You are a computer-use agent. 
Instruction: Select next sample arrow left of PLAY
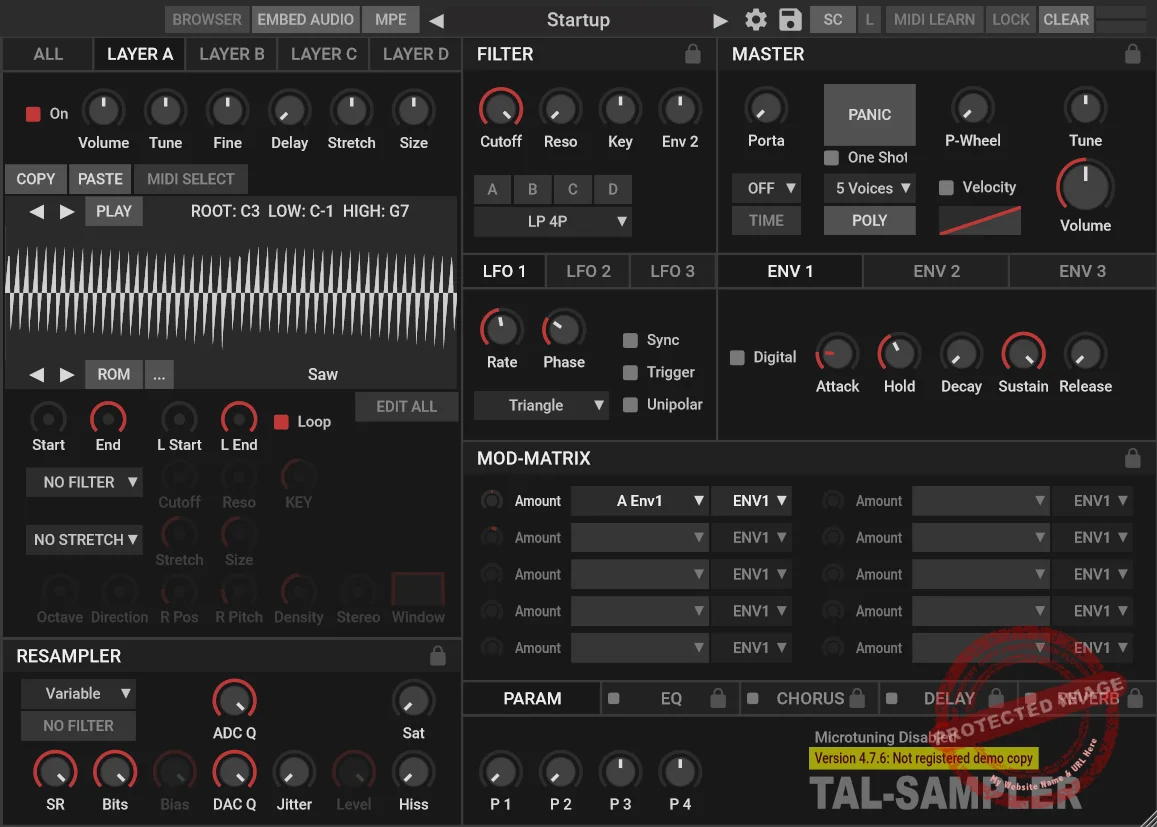click(x=66, y=212)
